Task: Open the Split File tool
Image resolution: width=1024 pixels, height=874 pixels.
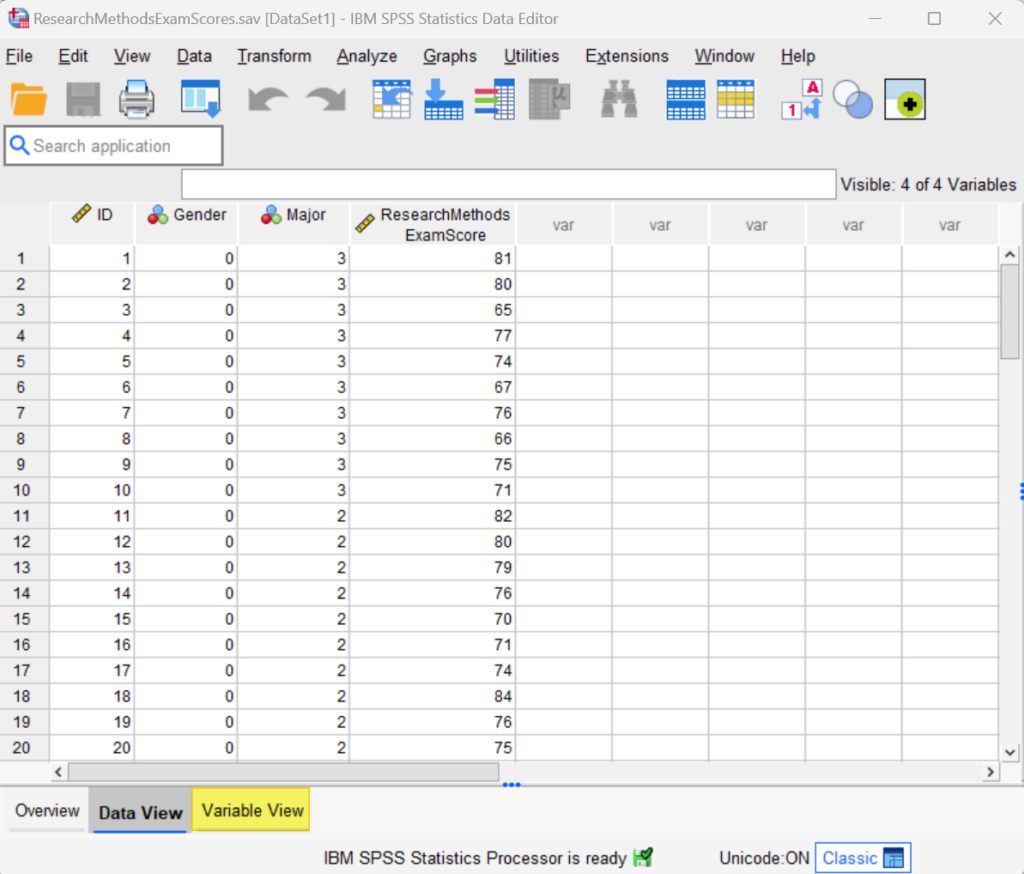Action: coord(684,99)
